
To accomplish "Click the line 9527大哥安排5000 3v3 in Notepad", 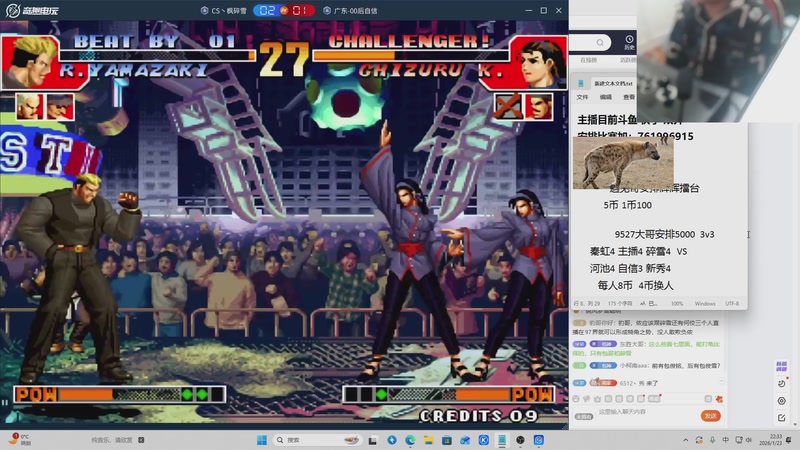I will (664, 234).
